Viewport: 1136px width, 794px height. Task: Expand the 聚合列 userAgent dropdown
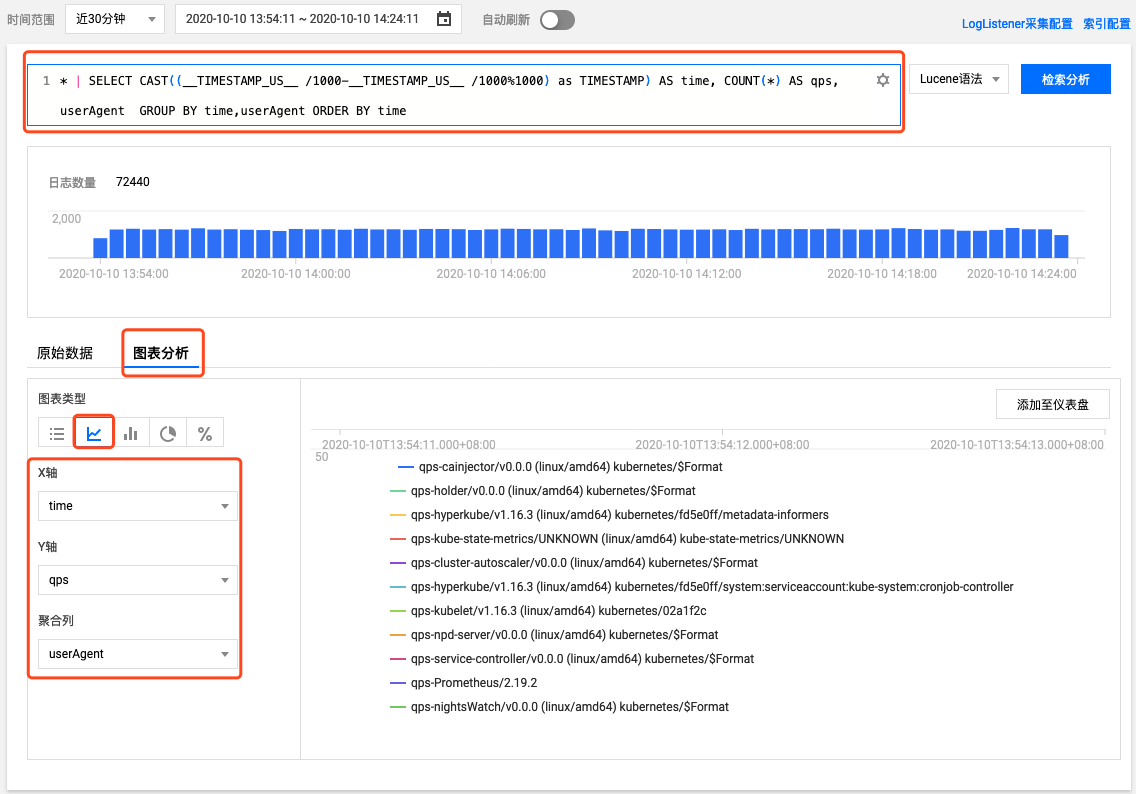[x=138, y=653]
